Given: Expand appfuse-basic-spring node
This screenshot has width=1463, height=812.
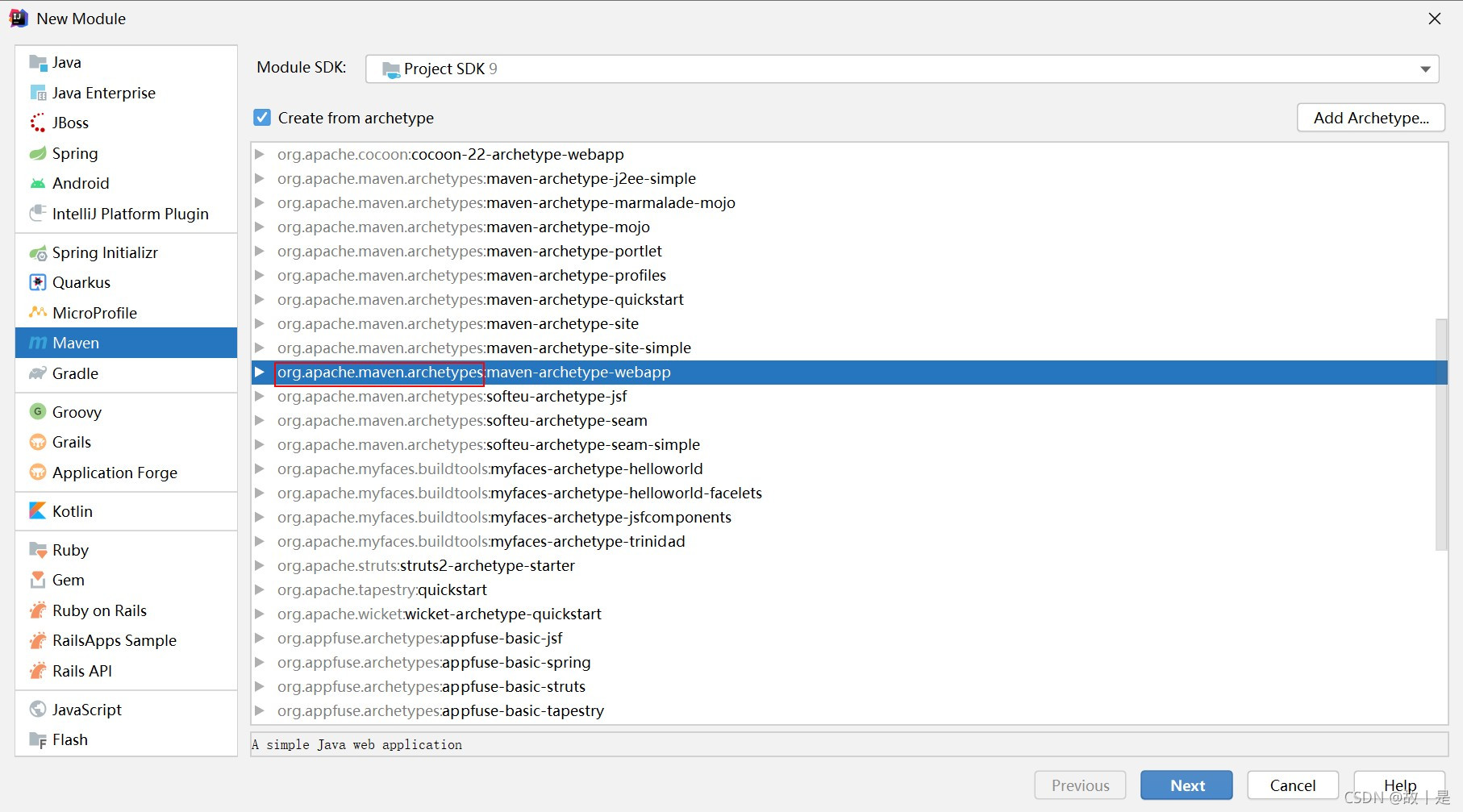Looking at the screenshot, I should (x=260, y=662).
